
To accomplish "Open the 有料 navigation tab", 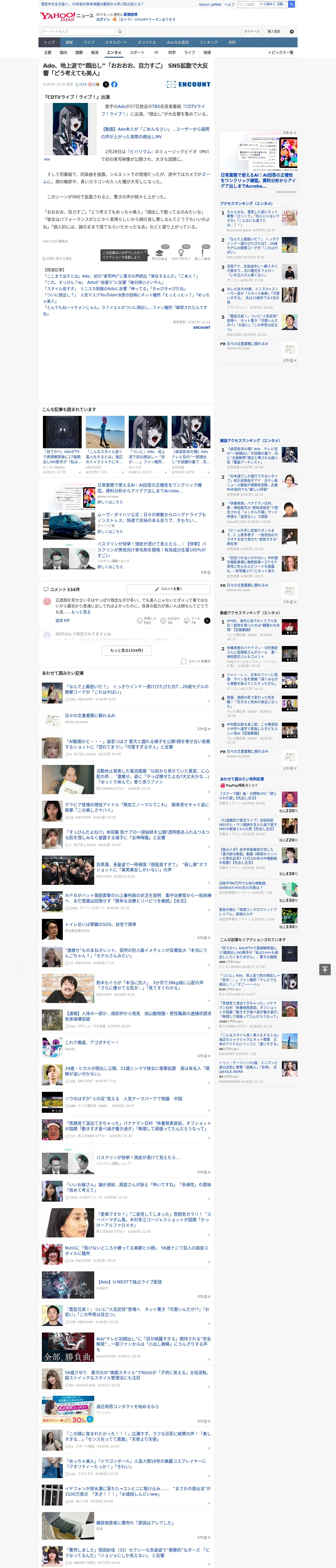I will tap(232, 43).
